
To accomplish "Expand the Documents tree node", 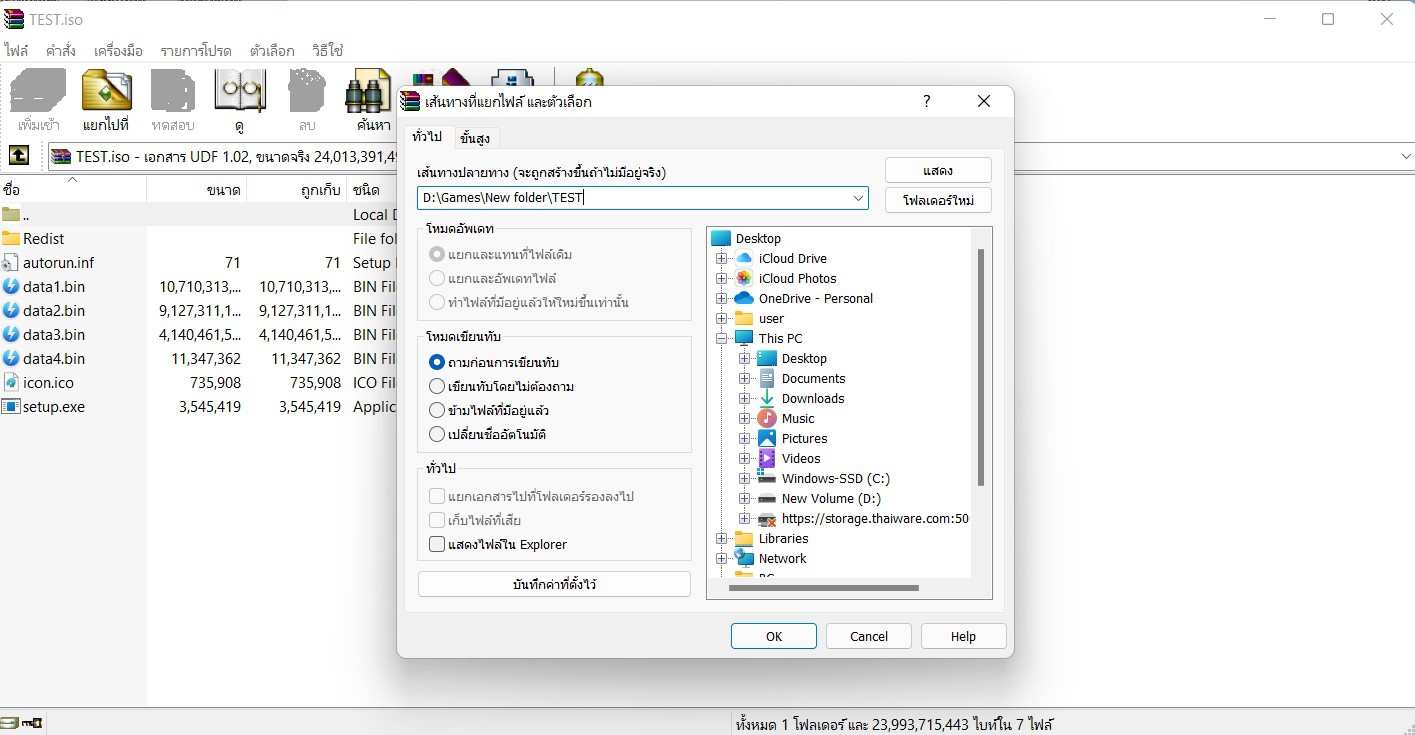I will (744, 378).
